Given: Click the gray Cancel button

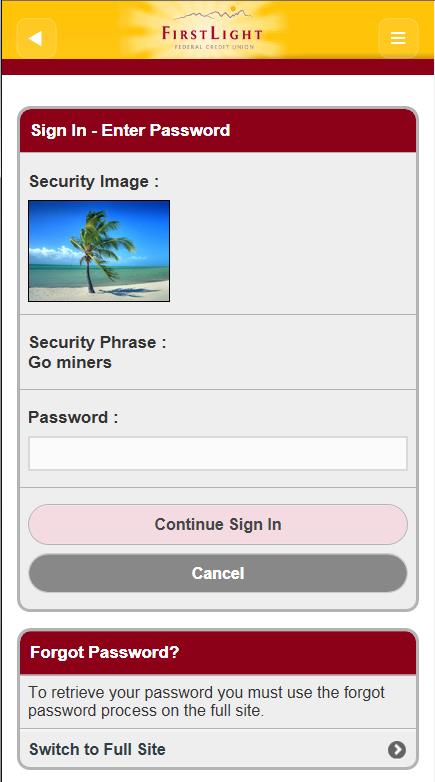Looking at the screenshot, I should coord(218,573).
